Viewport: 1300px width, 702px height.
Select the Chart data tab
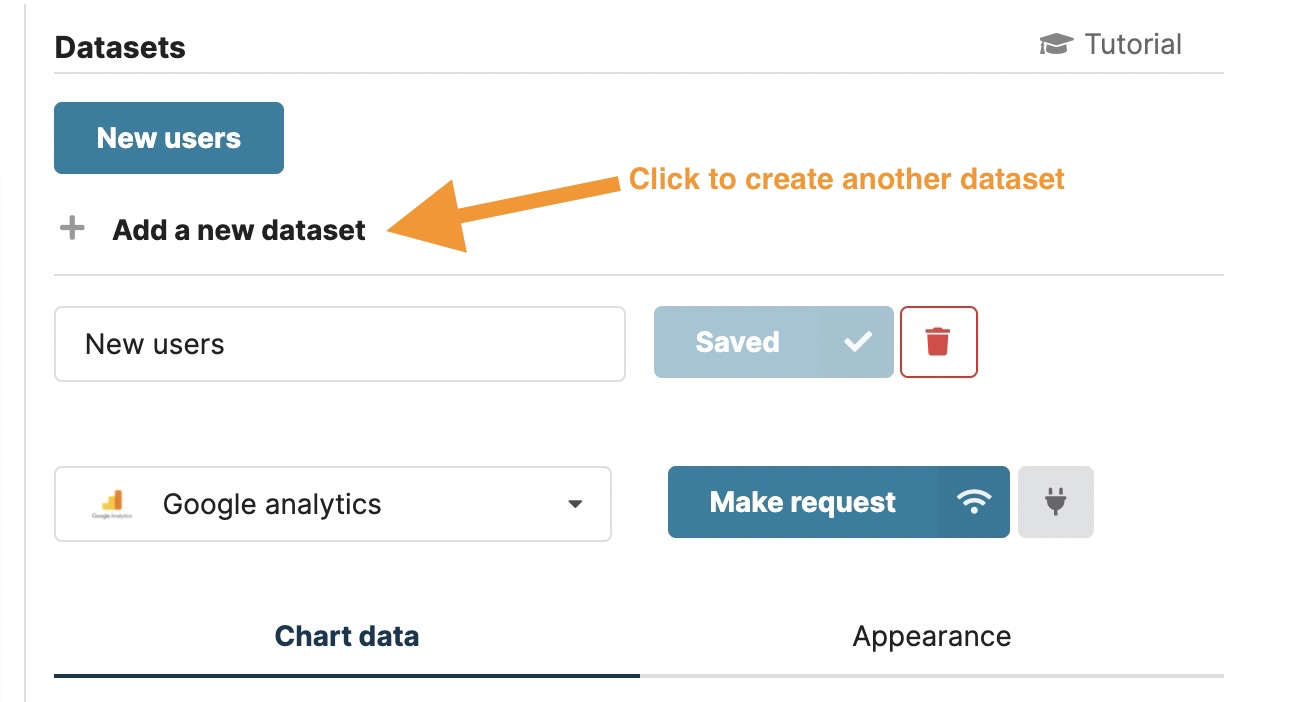347,635
